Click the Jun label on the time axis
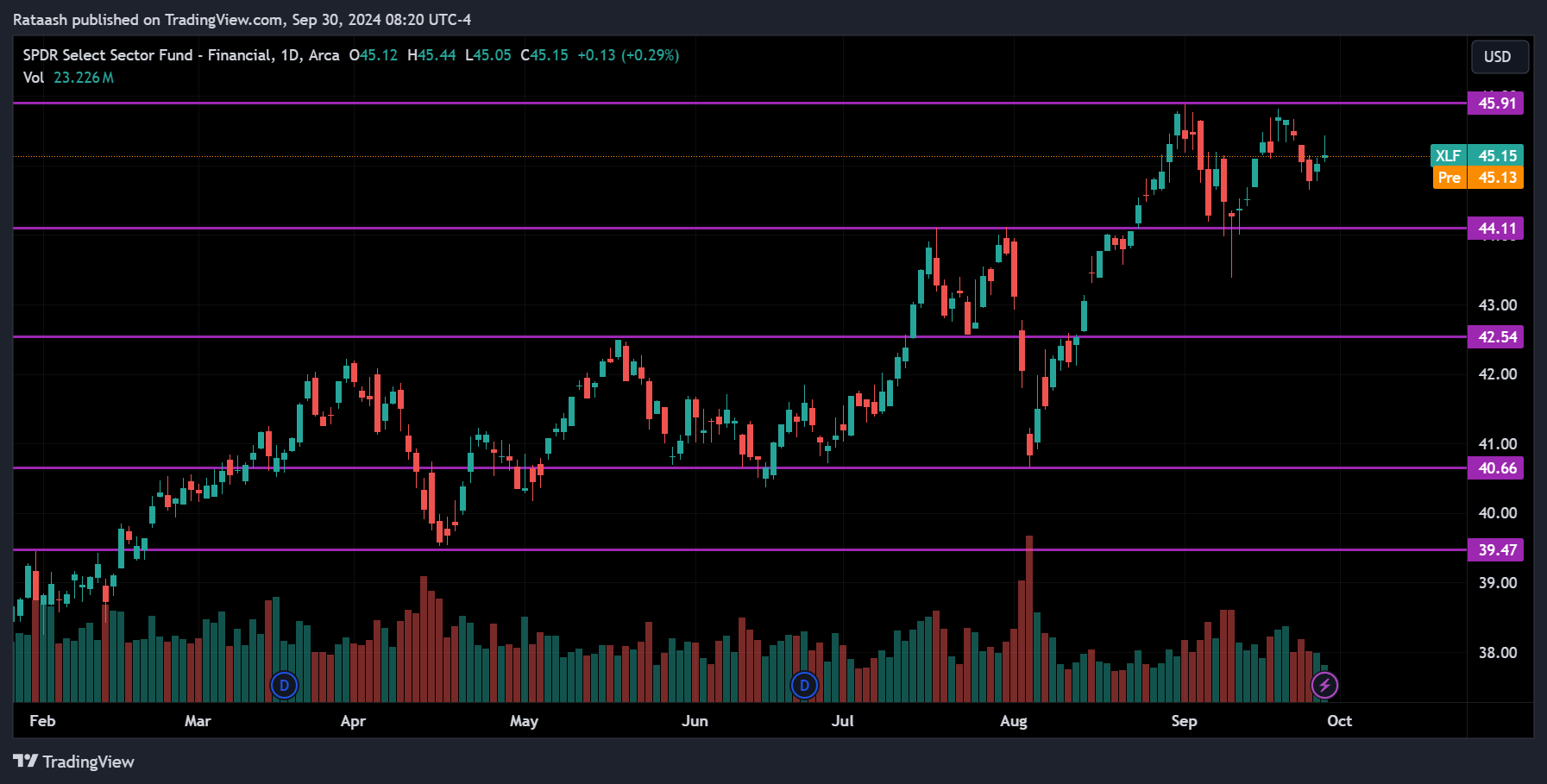This screenshot has width=1547, height=784. [695, 721]
